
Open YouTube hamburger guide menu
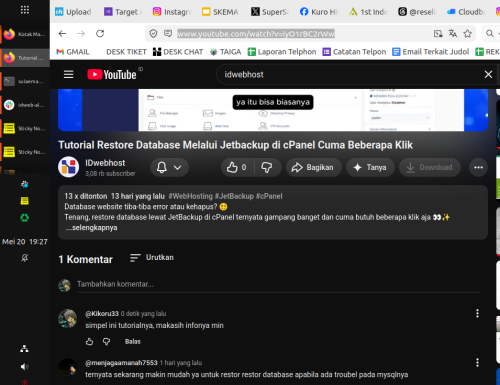[x=69, y=74]
